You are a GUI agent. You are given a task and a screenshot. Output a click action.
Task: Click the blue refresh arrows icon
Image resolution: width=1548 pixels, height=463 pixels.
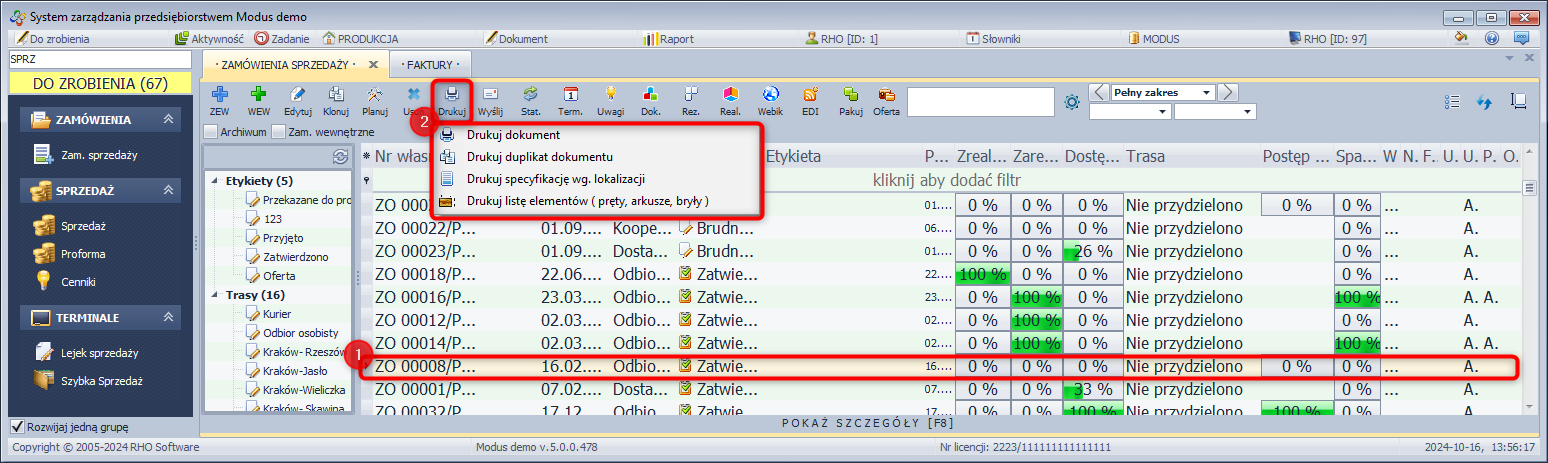click(1485, 102)
